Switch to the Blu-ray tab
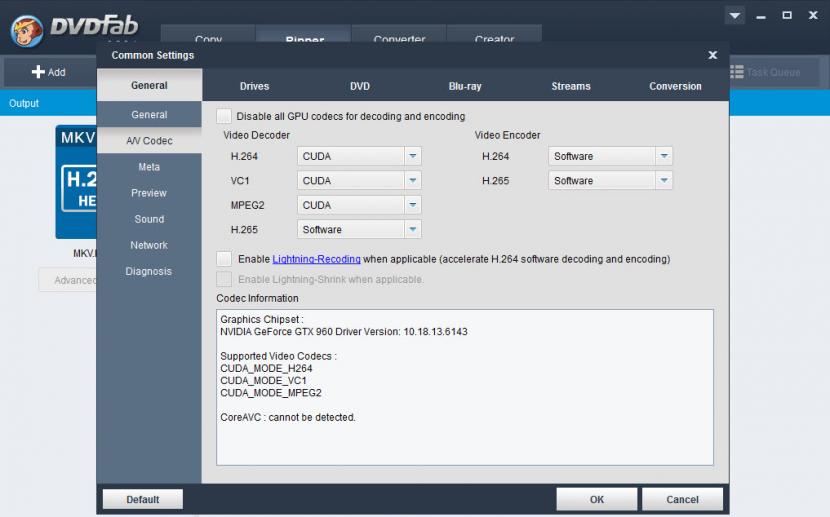 tap(465, 86)
